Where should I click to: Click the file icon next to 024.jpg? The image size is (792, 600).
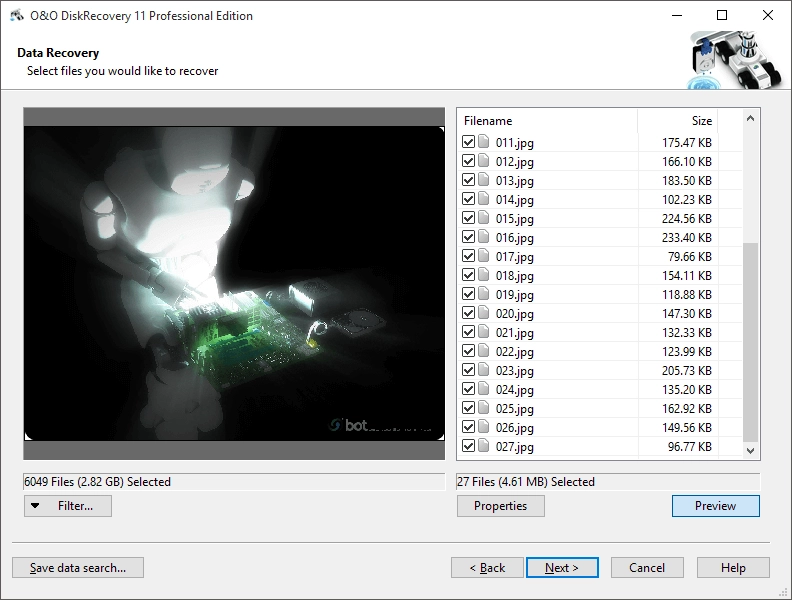click(483, 388)
